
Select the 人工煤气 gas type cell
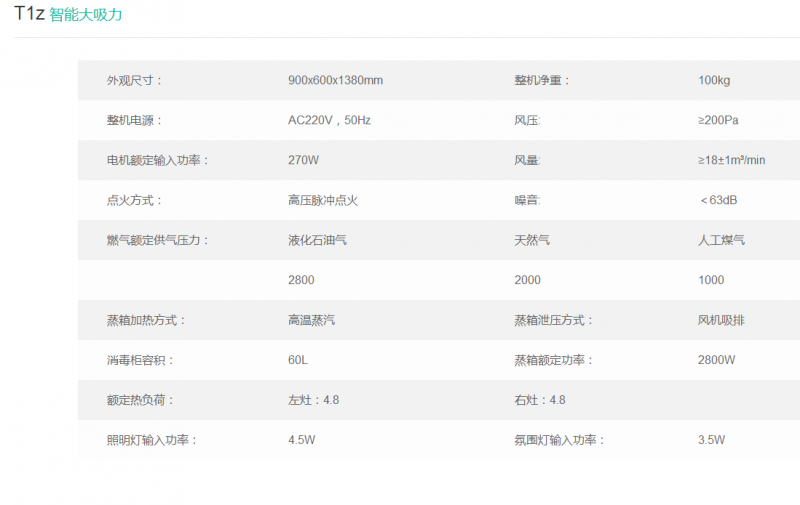(x=721, y=240)
